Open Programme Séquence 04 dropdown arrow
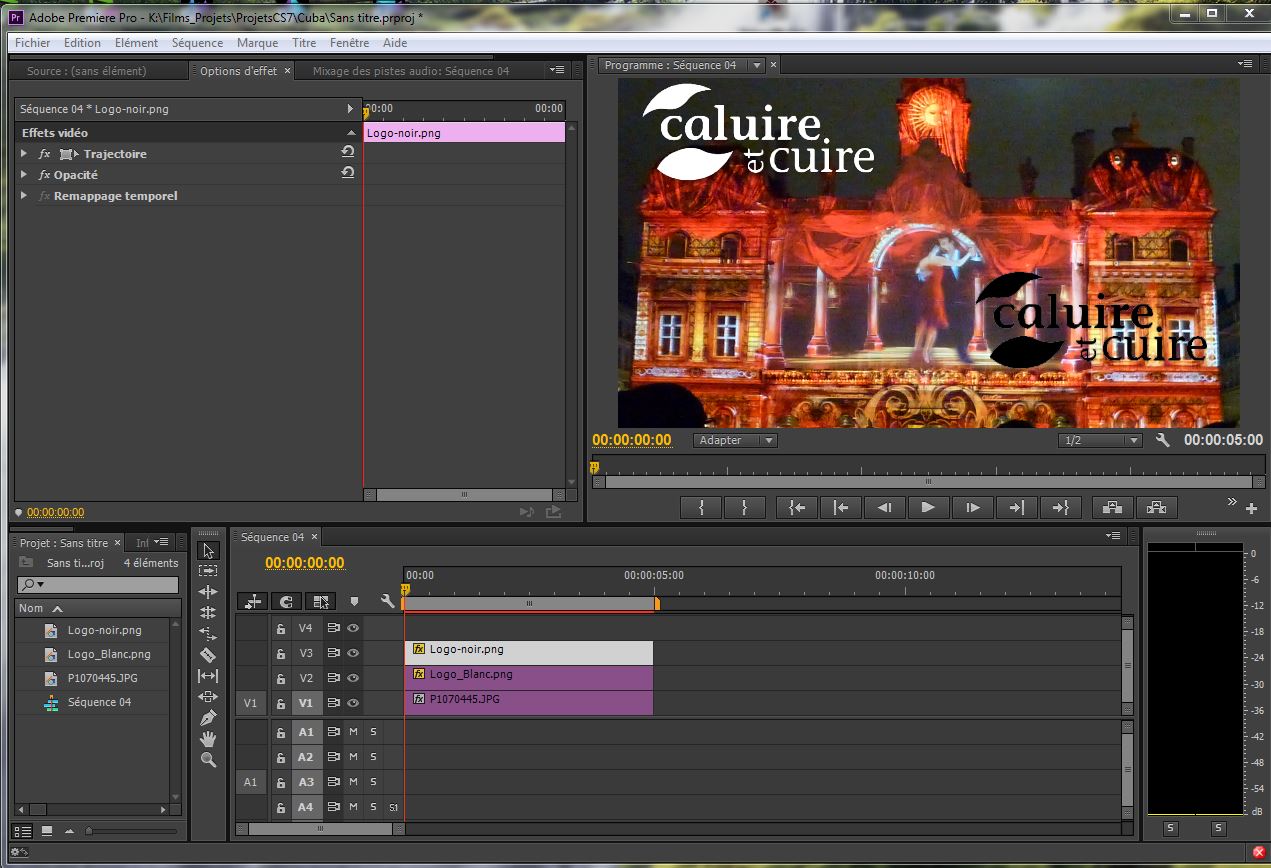Image resolution: width=1271 pixels, height=868 pixels. click(x=757, y=65)
